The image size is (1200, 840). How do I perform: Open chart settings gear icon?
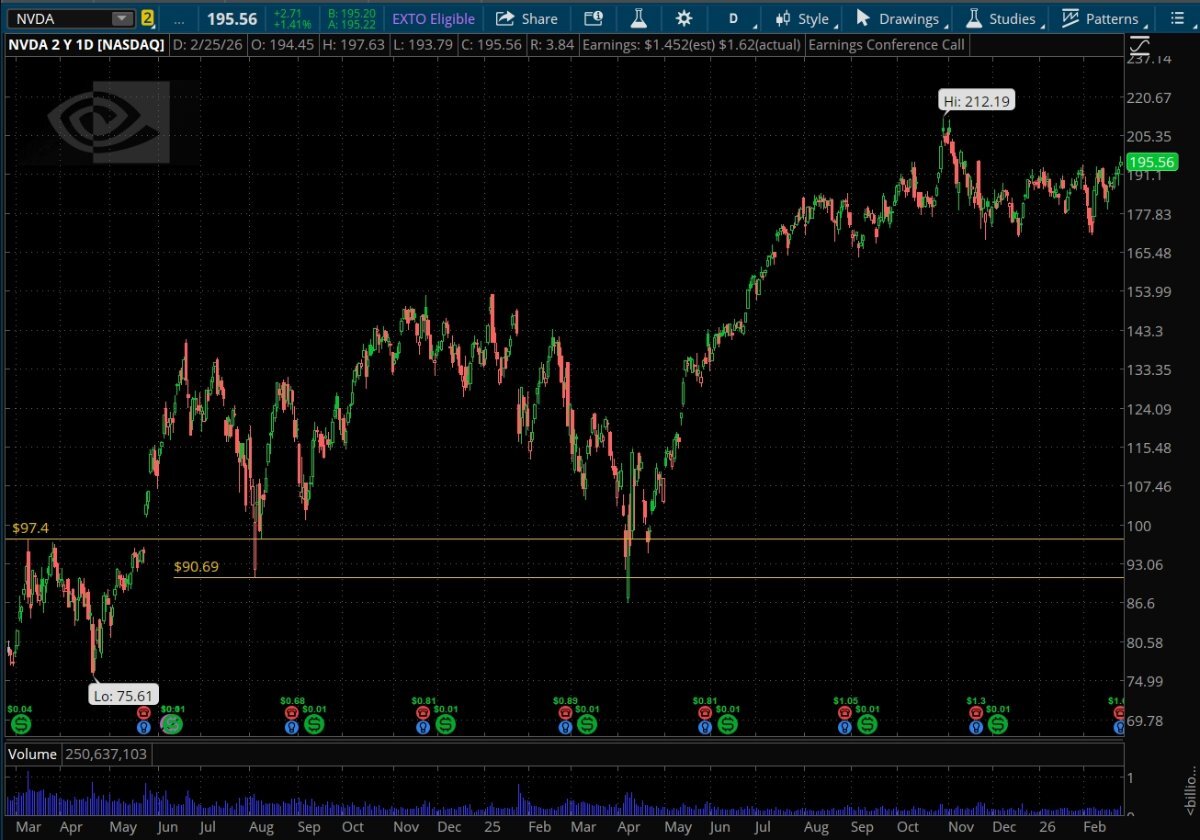[x=684, y=18]
